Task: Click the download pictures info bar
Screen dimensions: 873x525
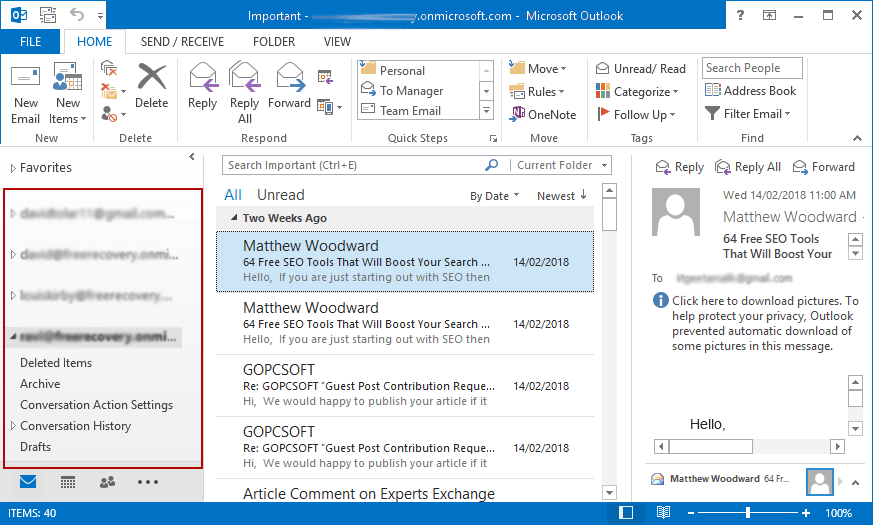Action: [x=756, y=323]
